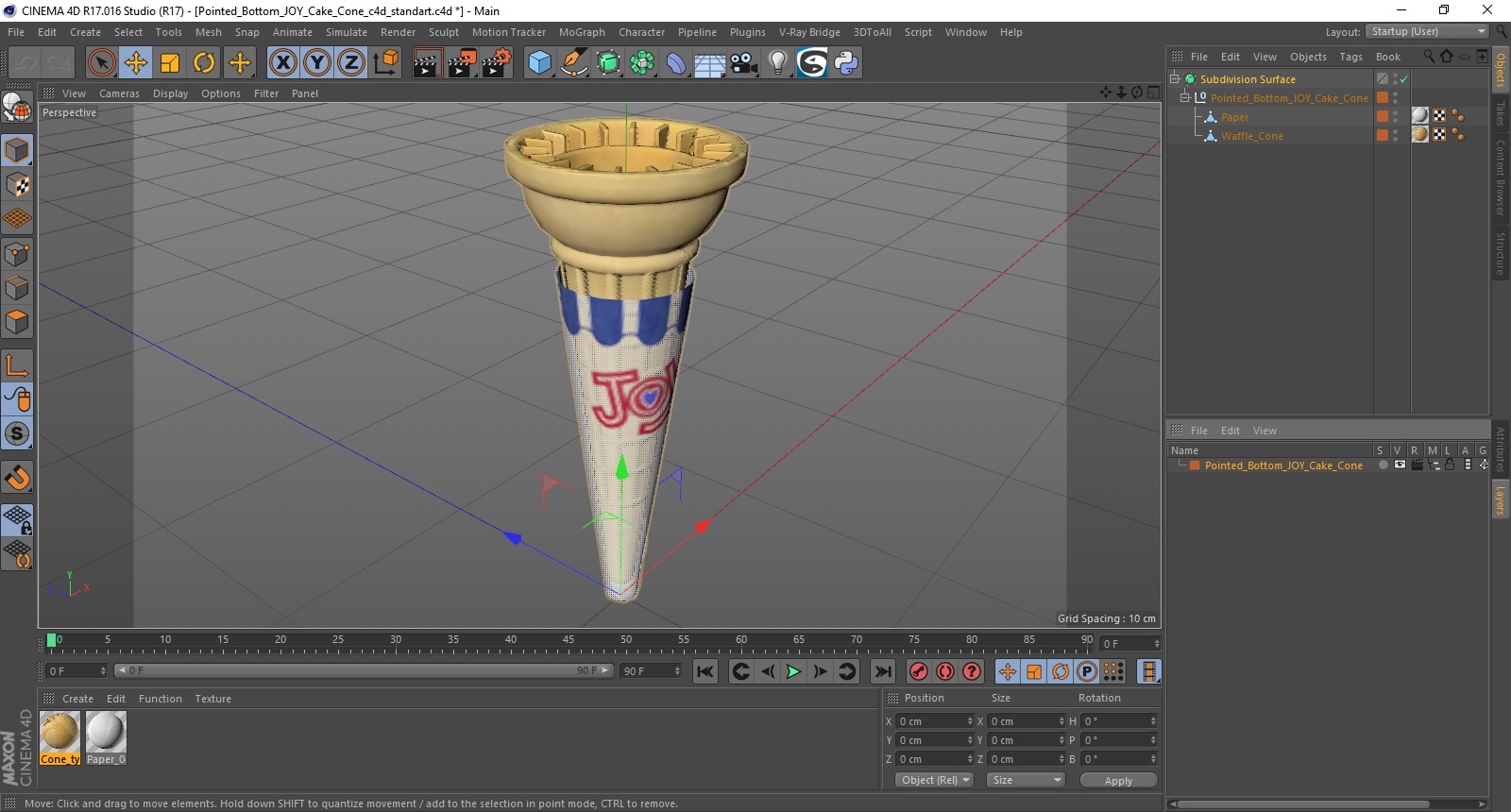Open spline pen tool icon
Screen dimensions: 1511x812
[x=573, y=63]
